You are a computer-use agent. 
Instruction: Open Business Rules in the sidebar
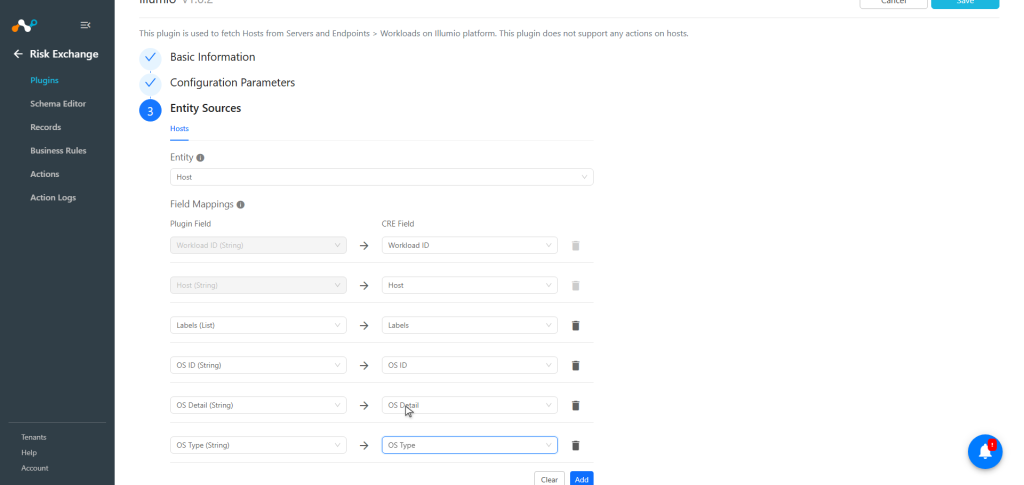[58, 151]
